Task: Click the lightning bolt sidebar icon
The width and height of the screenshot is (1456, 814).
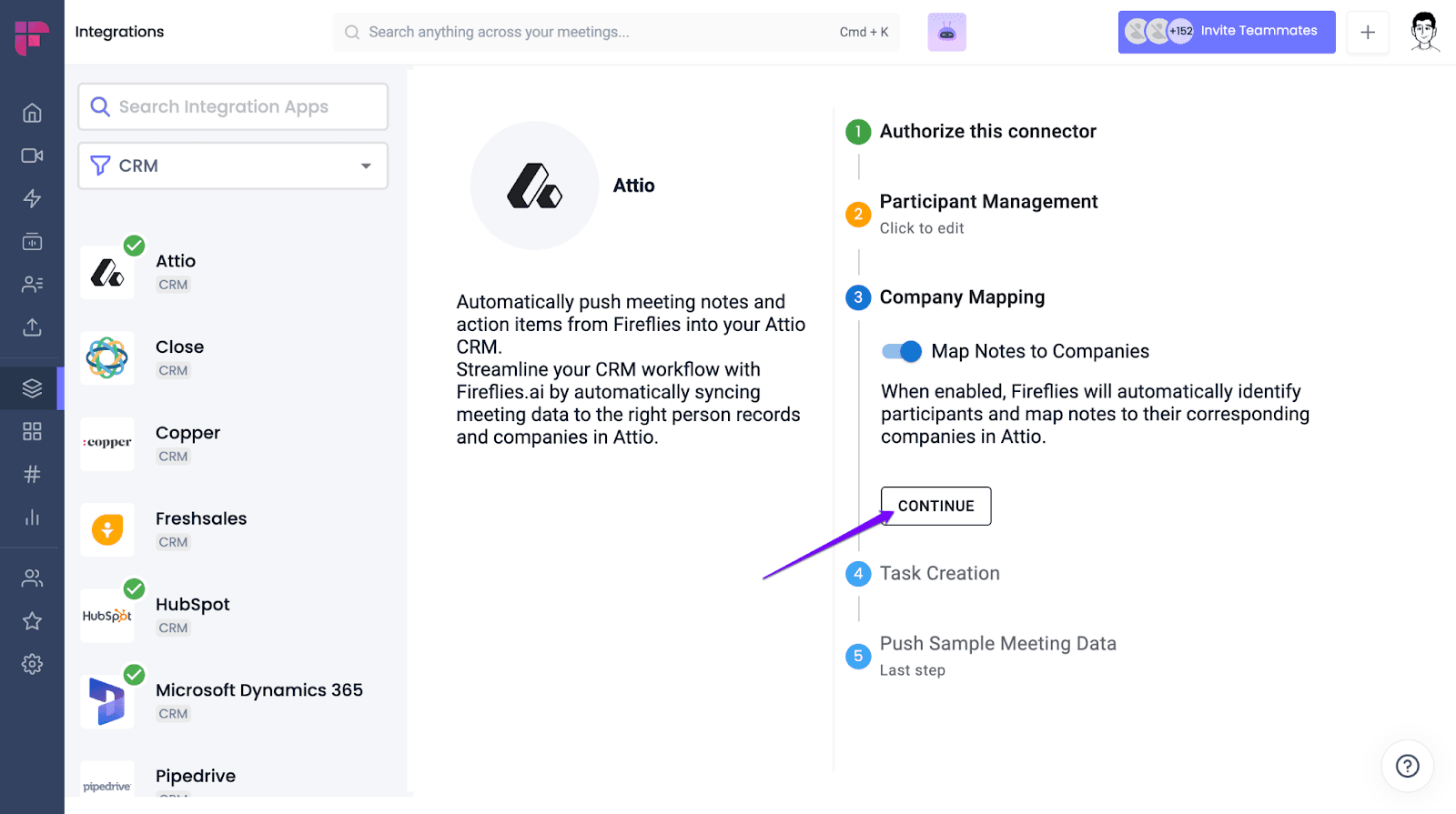Action: [x=32, y=198]
